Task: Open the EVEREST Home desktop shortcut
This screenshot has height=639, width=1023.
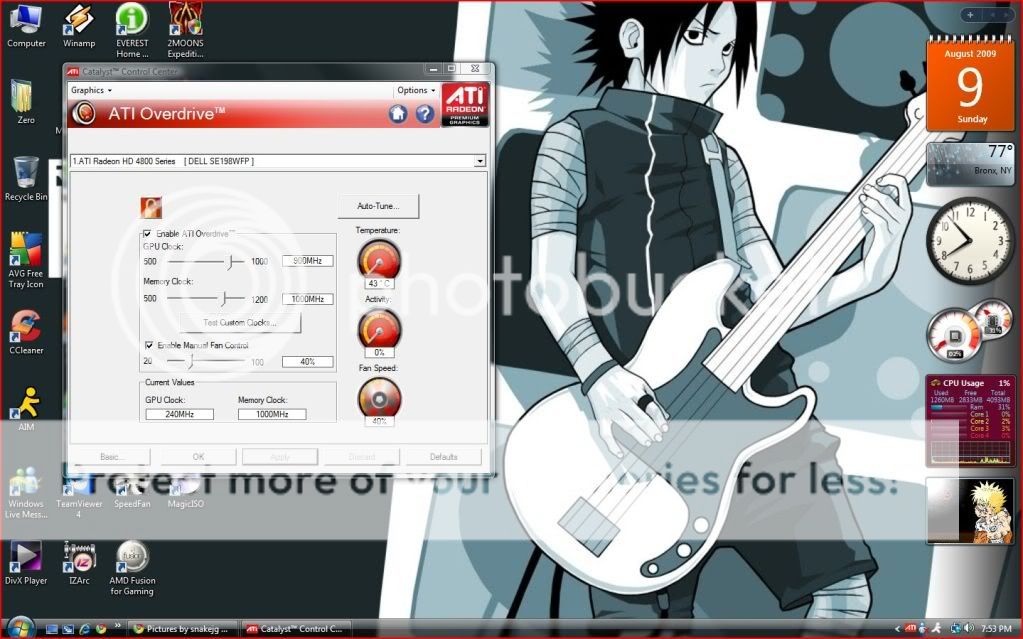Action: [132, 31]
